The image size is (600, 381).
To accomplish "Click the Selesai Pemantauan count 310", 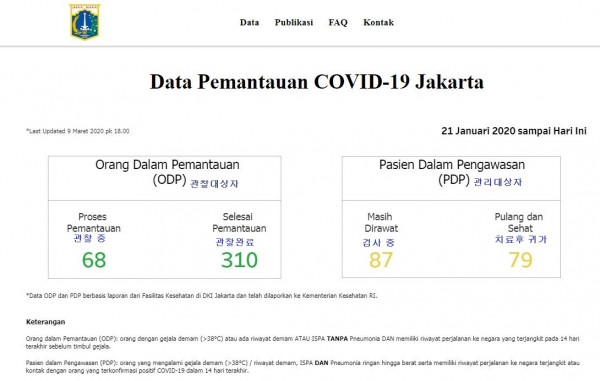I will coord(240,260).
